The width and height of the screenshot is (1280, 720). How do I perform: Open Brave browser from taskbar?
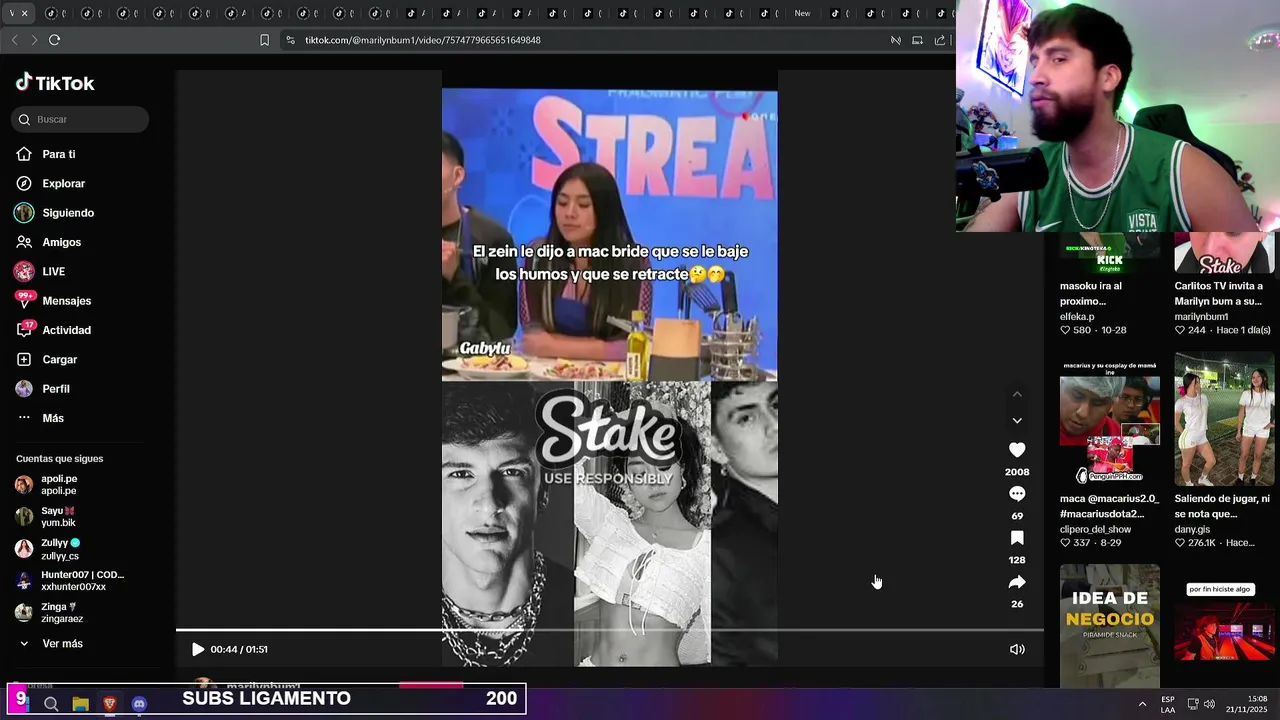pyautogui.click(x=110, y=704)
